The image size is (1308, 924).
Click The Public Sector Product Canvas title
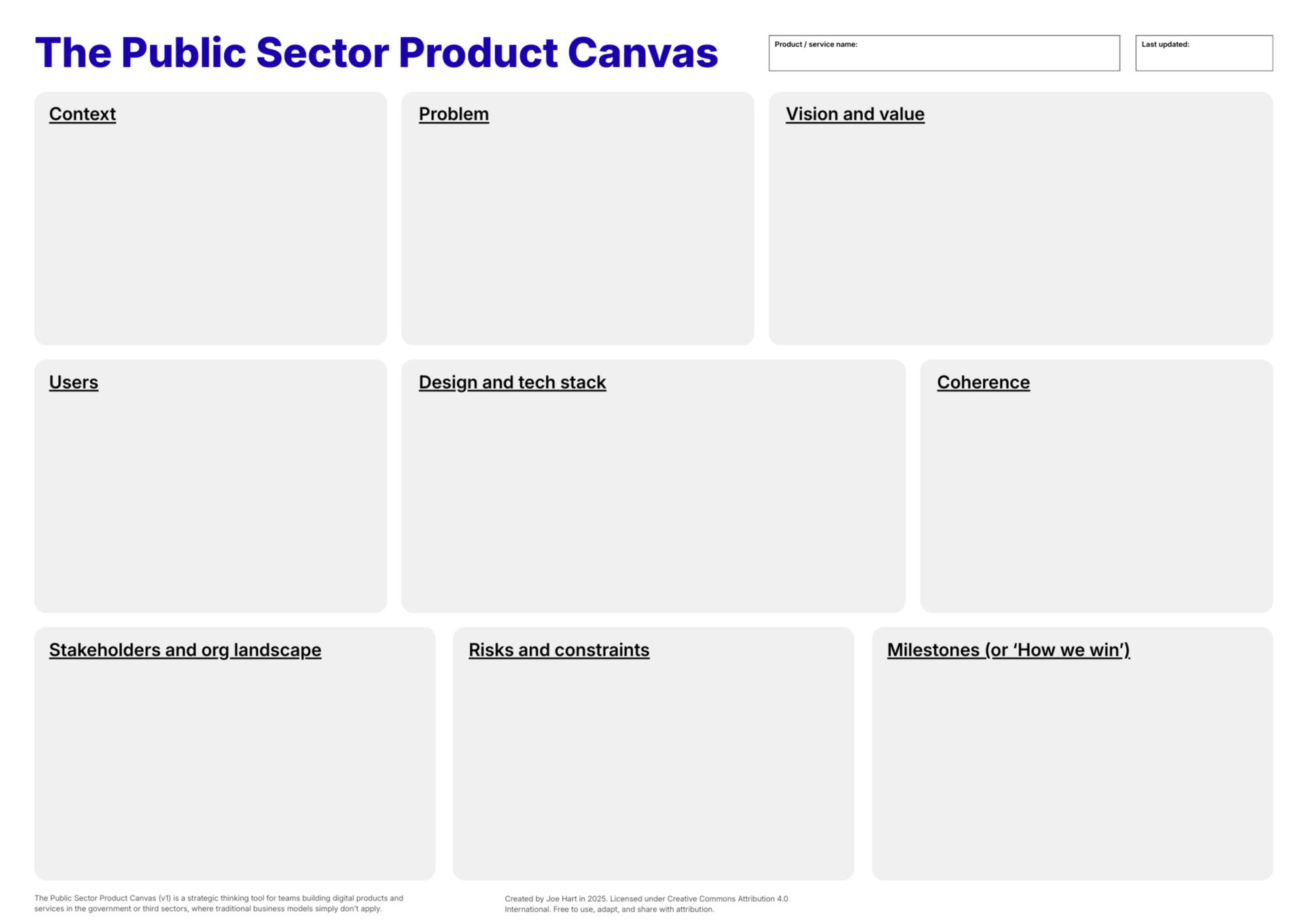[x=376, y=52]
